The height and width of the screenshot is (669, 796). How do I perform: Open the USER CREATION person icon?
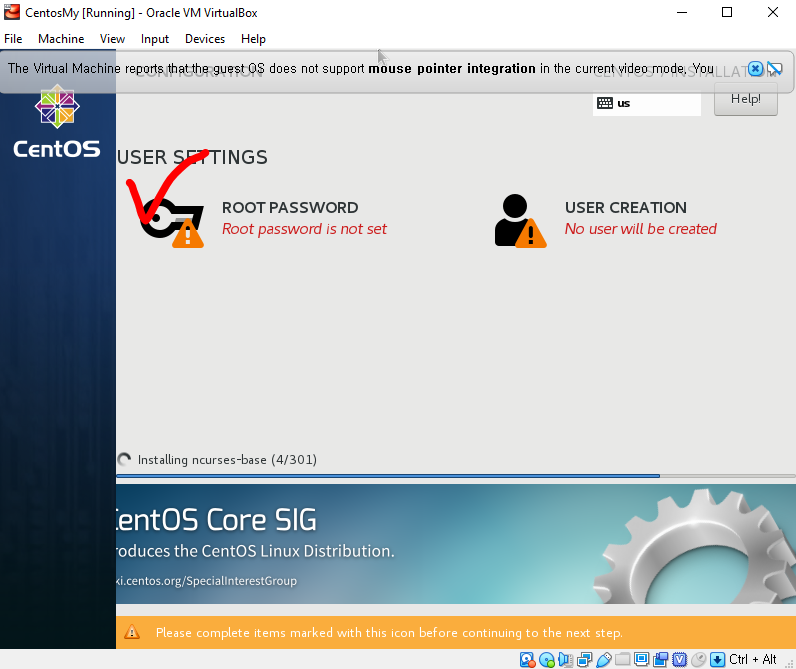pos(520,221)
